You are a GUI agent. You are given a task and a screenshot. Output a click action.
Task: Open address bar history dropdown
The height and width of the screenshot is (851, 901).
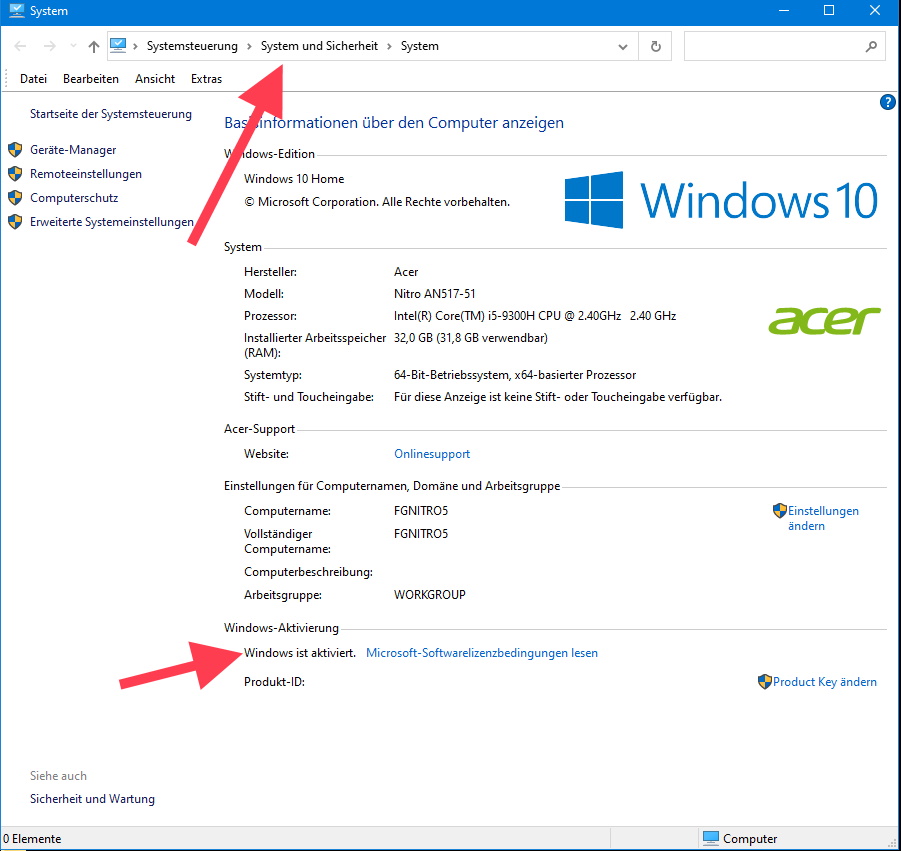(622, 47)
